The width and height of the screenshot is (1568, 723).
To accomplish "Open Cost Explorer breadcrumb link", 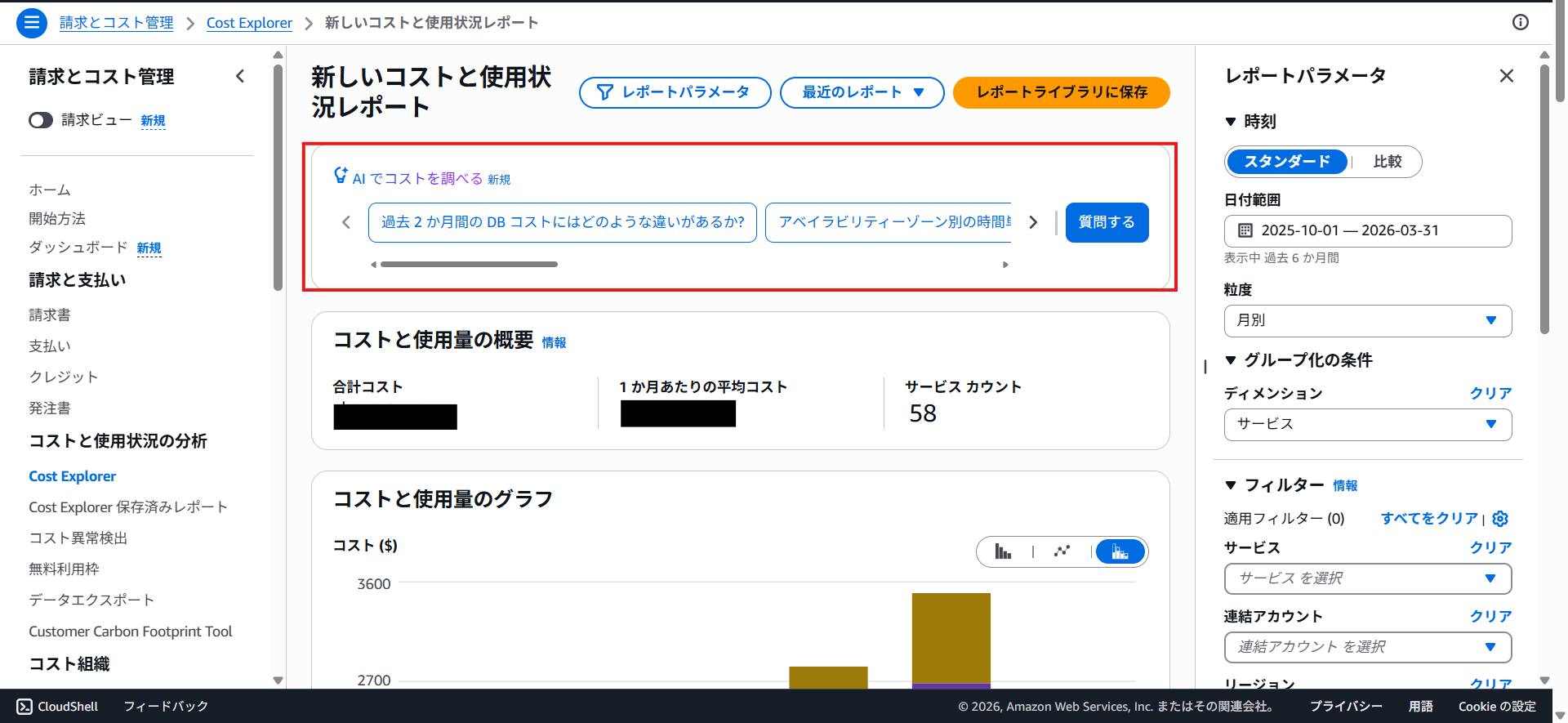I will (x=249, y=23).
